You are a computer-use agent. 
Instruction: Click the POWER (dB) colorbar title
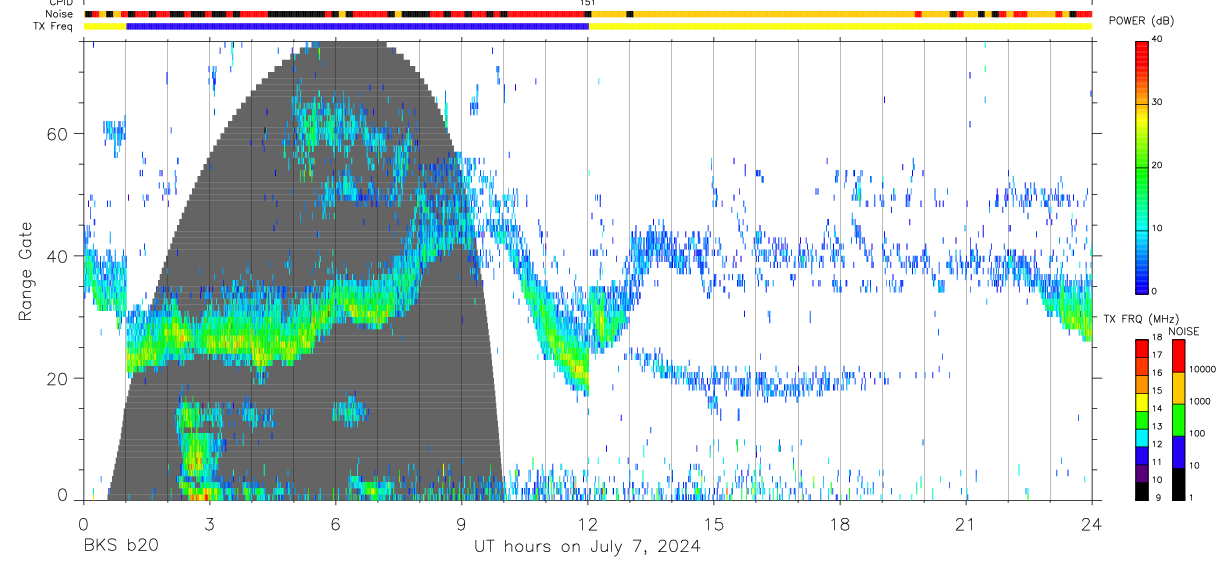[x=1142, y=21]
